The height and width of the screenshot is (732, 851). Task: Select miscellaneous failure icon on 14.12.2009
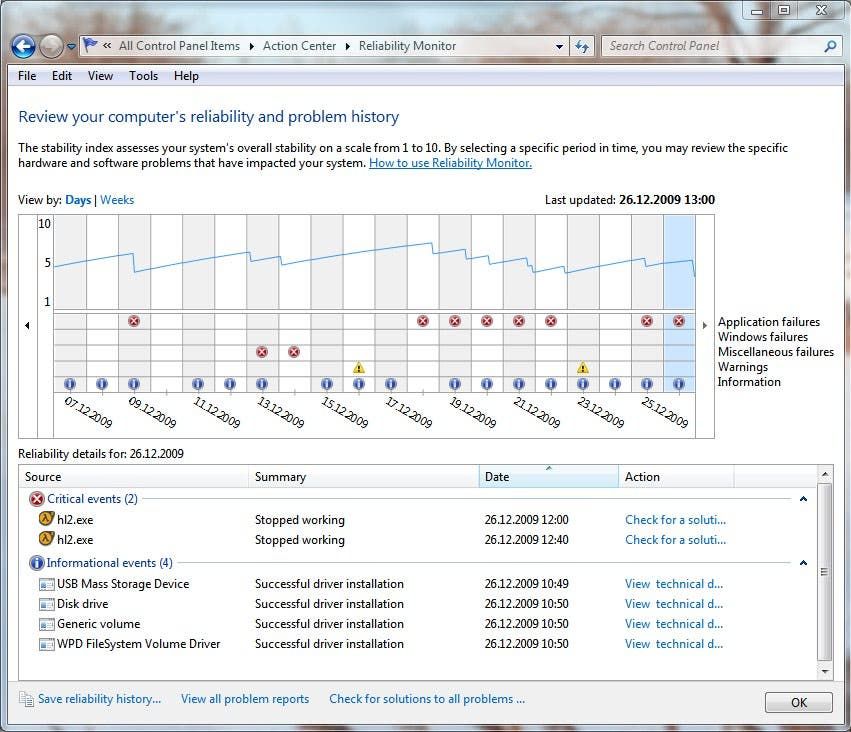pyautogui.click(x=294, y=352)
